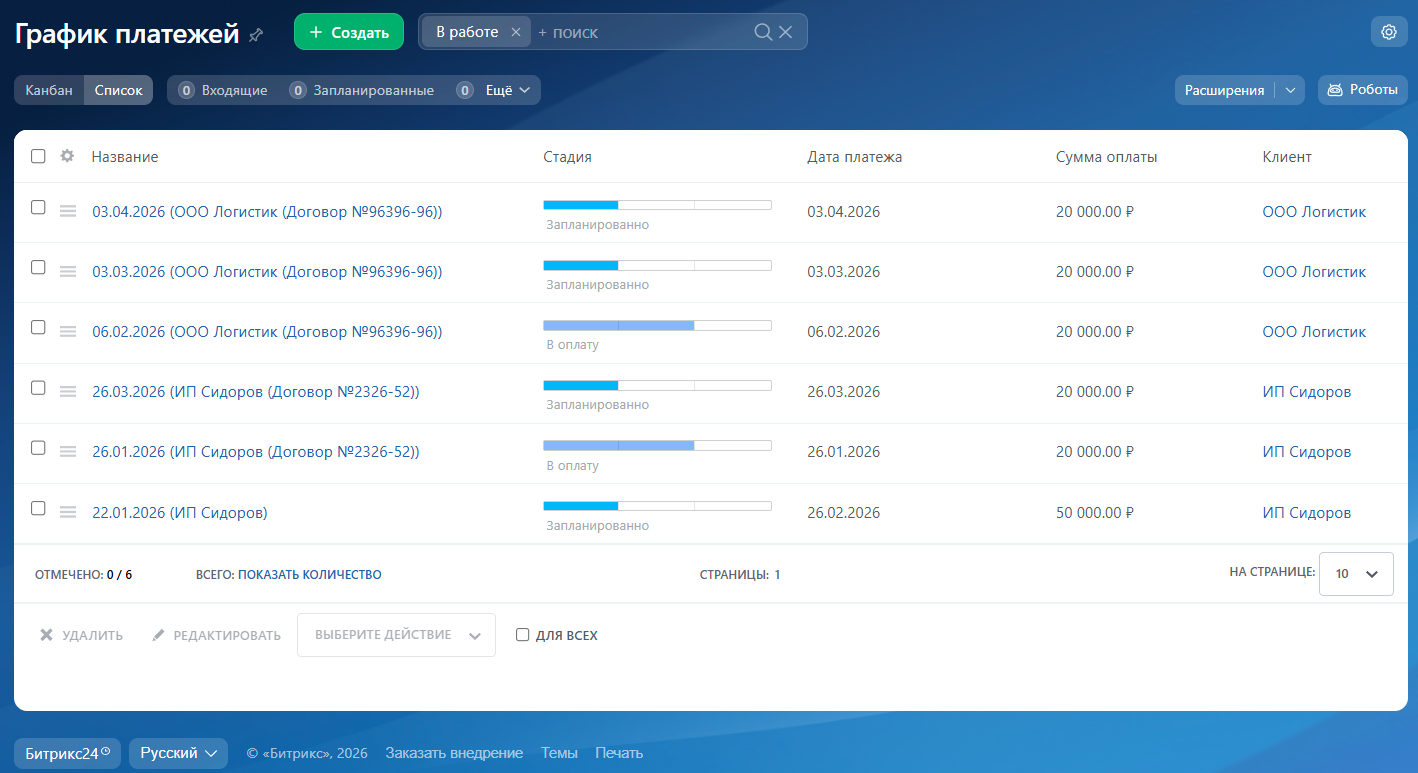This screenshot has height=773, width=1418.
Task: Click the 'Показать количество' link
Action: [309, 575]
